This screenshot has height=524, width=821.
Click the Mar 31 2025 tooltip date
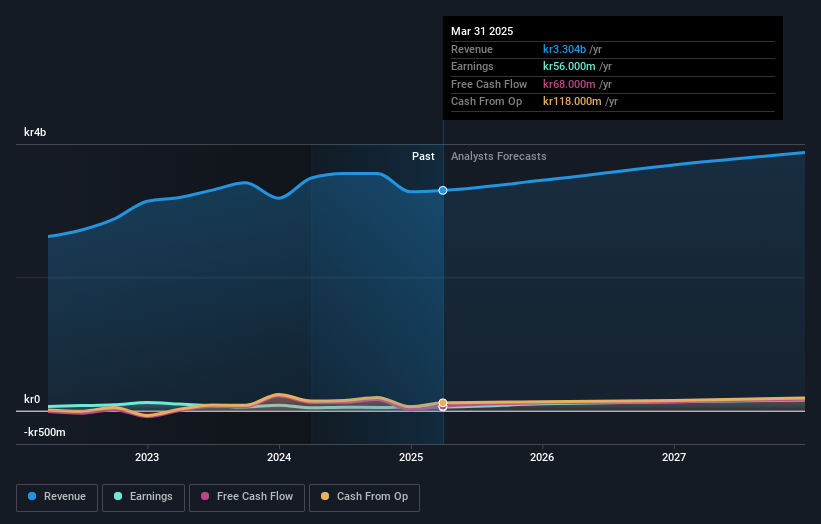coord(482,31)
